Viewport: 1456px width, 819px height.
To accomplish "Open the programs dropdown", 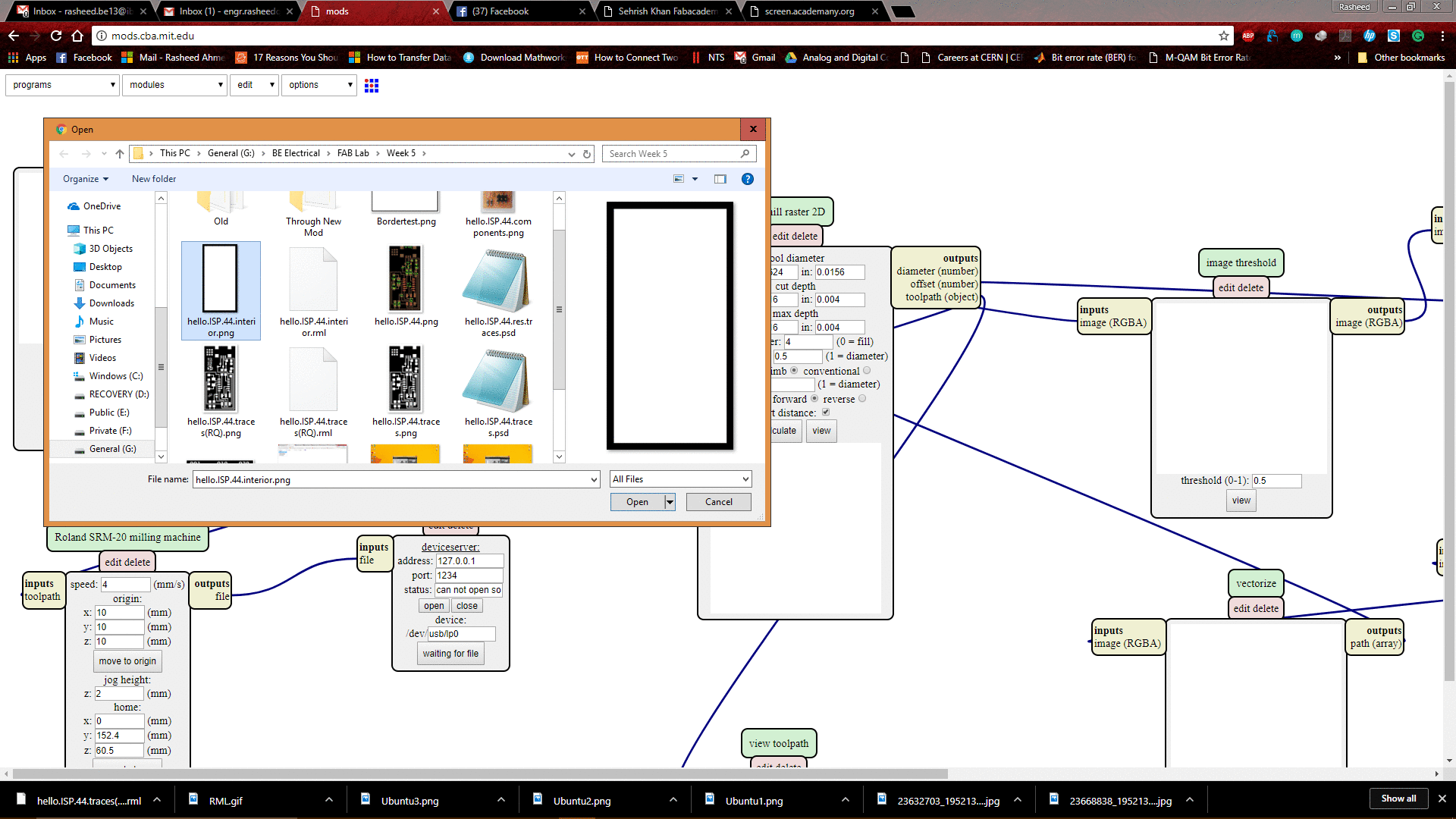I will 63,85.
